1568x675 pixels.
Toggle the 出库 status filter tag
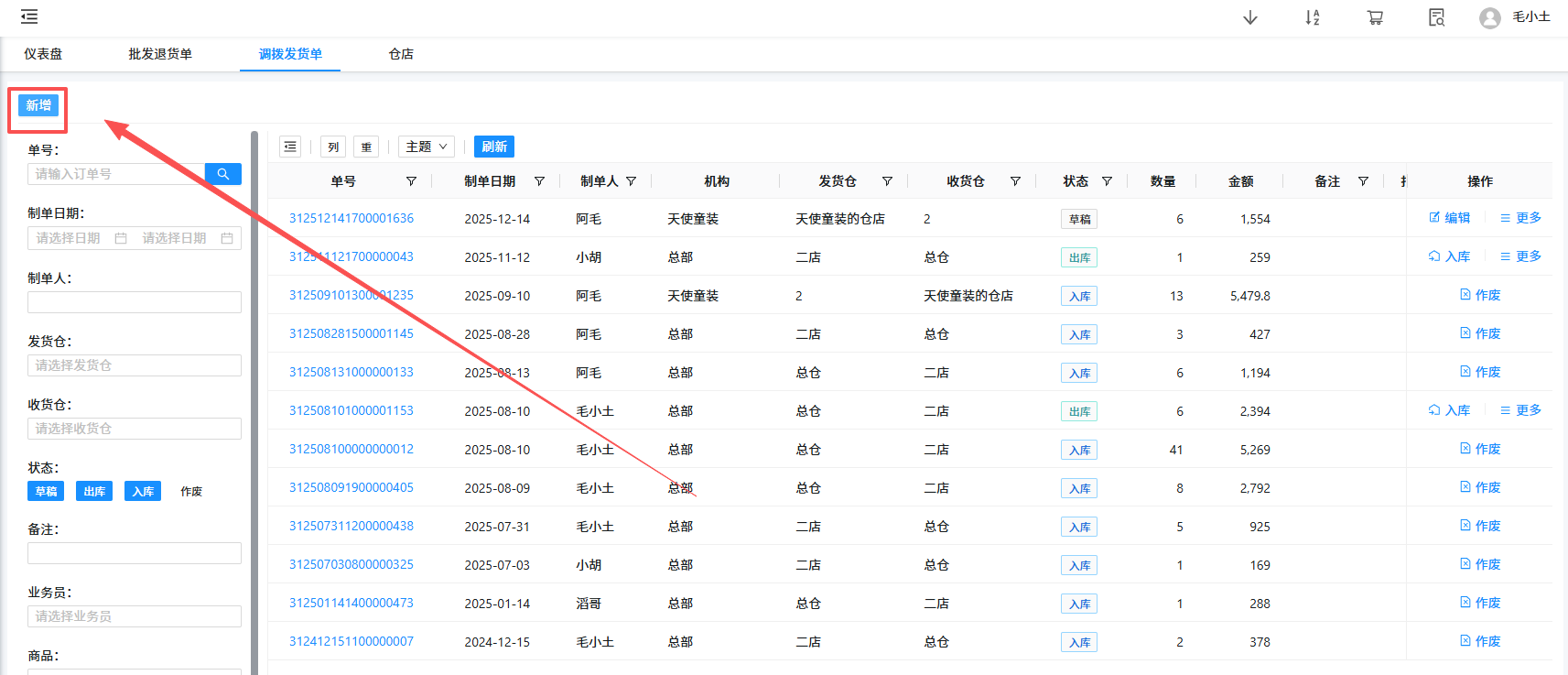pos(94,492)
